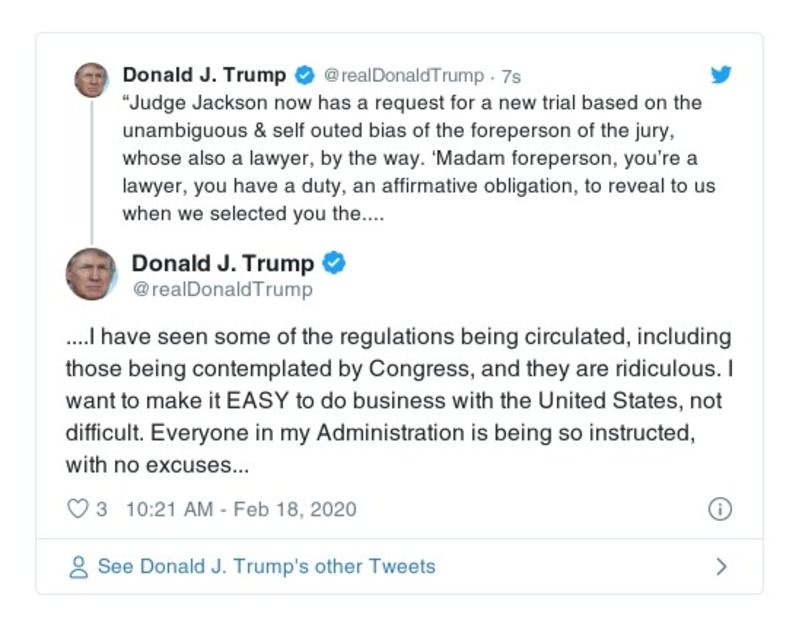Select the Judge Jackson parent tweet text

click(x=410, y=158)
